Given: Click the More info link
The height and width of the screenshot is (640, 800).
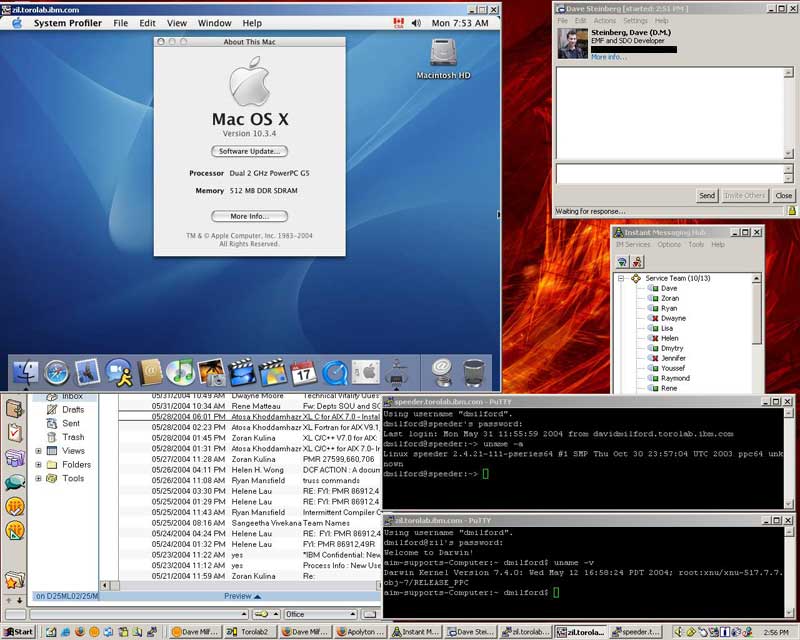Looking at the screenshot, I should click(x=607, y=57).
